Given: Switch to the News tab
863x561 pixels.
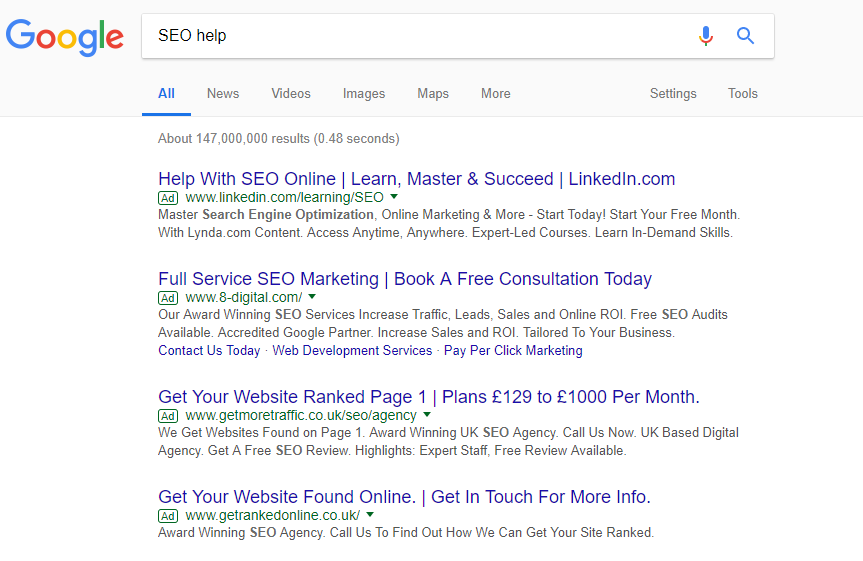Looking at the screenshot, I should pos(223,94).
